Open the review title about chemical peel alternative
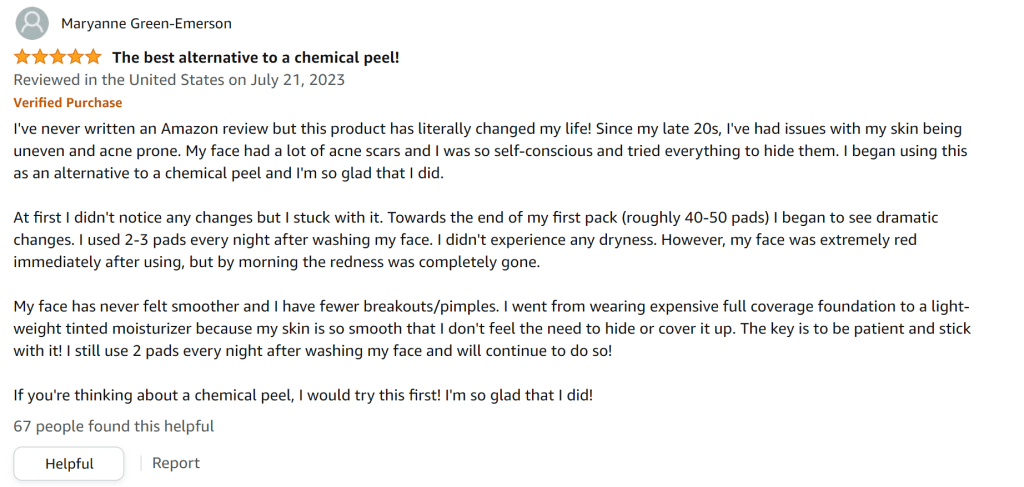The height and width of the screenshot is (487, 1024). [x=256, y=57]
